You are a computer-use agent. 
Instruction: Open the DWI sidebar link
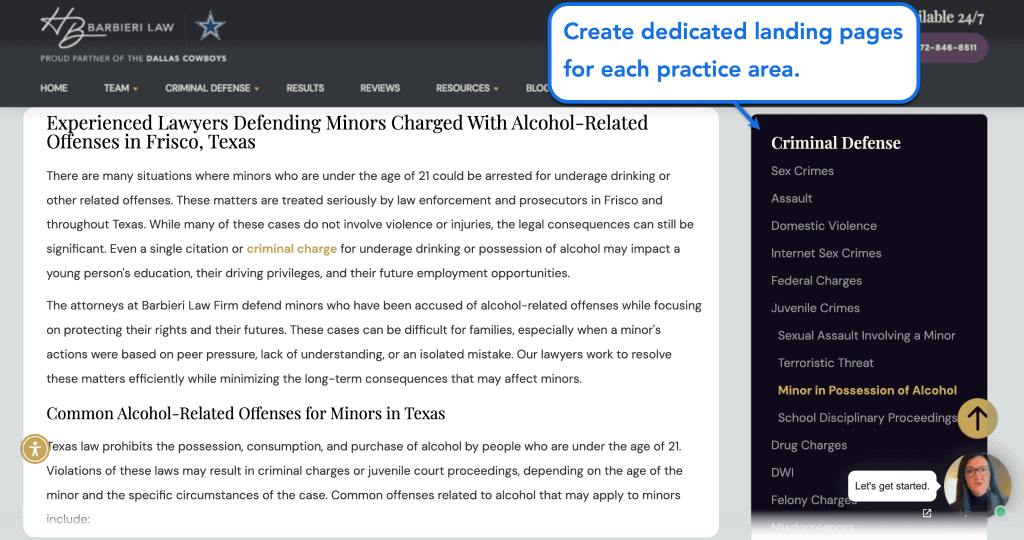(782, 473)
